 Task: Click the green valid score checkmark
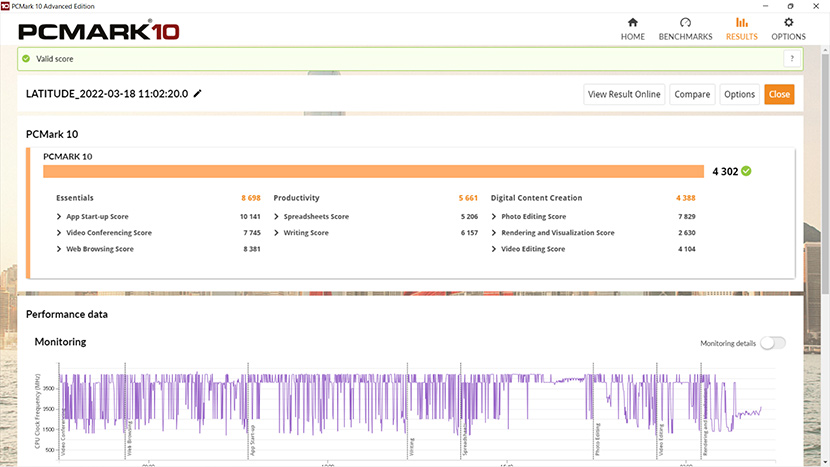click(27, 59)
